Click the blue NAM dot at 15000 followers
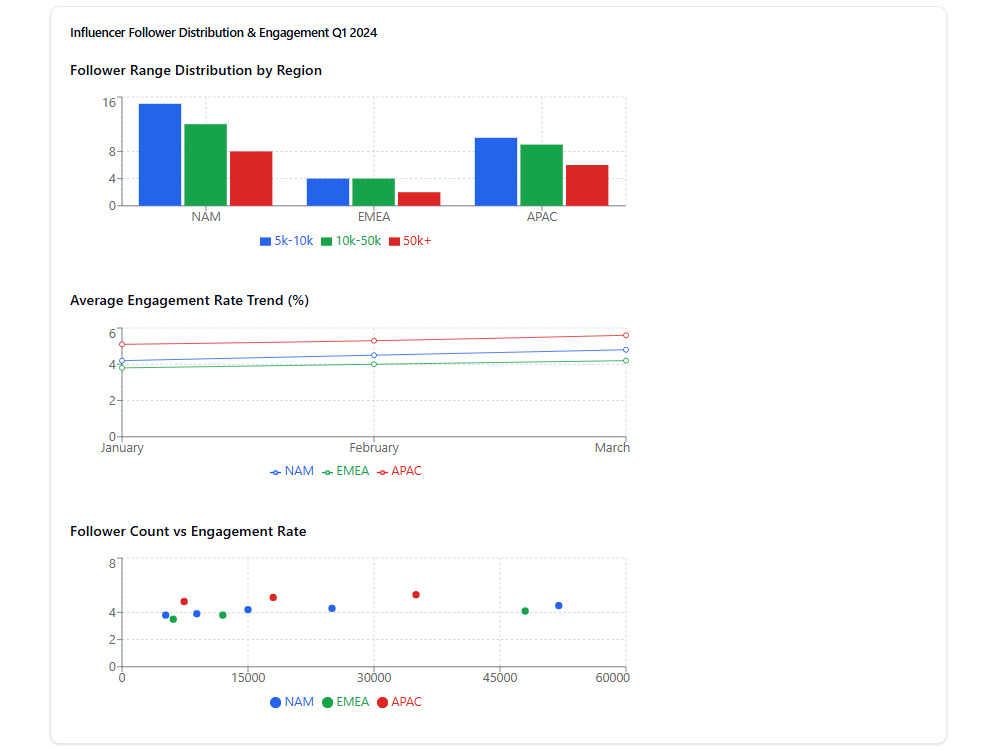Image resolution: width=1000 pixels, height=750 pixels. pos(248,610)
